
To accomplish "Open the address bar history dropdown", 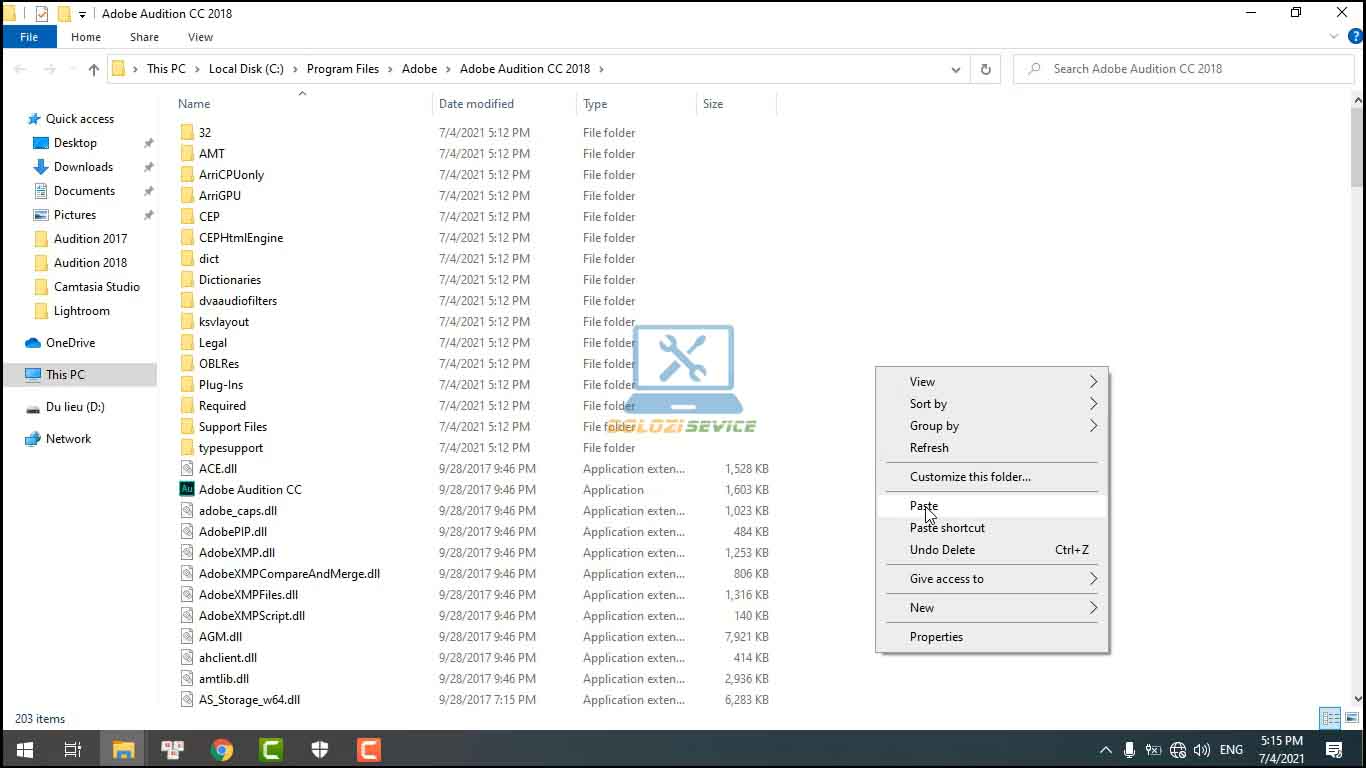I will pyautogui.click(x=956, y=69).
